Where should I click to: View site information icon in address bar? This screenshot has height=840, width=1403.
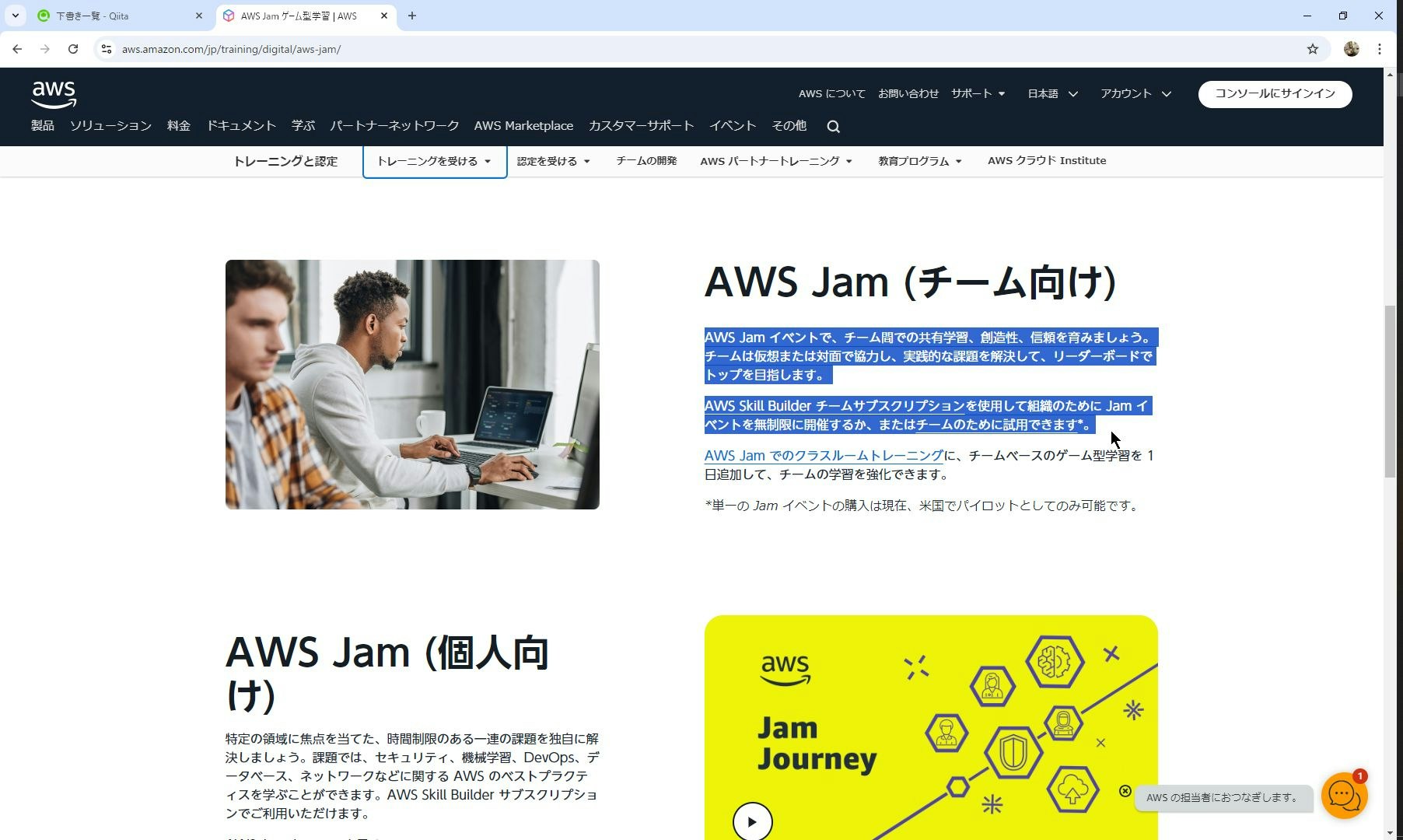(107, 49)
